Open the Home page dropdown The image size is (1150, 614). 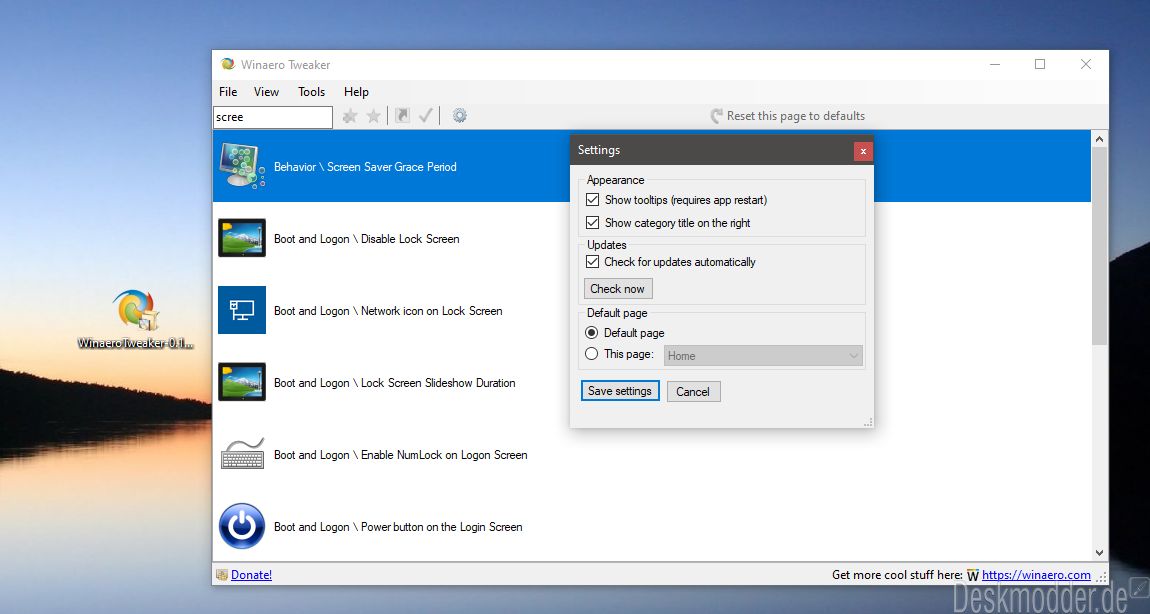[x=763, y=356]
